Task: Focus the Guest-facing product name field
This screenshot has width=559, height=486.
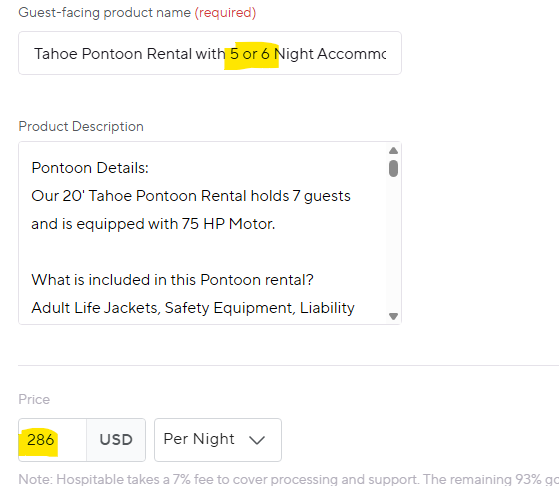Action: (210, 53)
